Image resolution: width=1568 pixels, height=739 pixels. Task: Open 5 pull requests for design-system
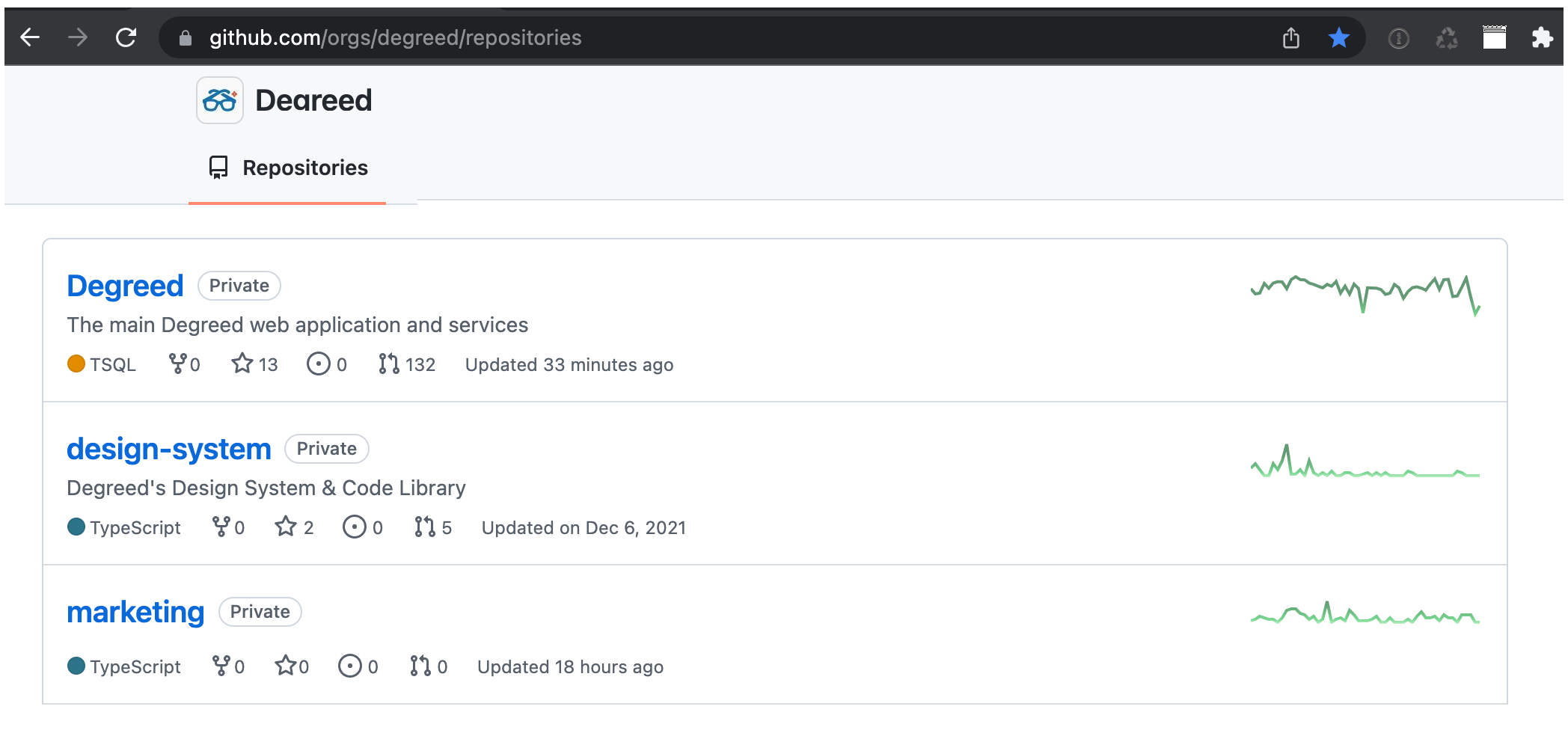point(433,527)
